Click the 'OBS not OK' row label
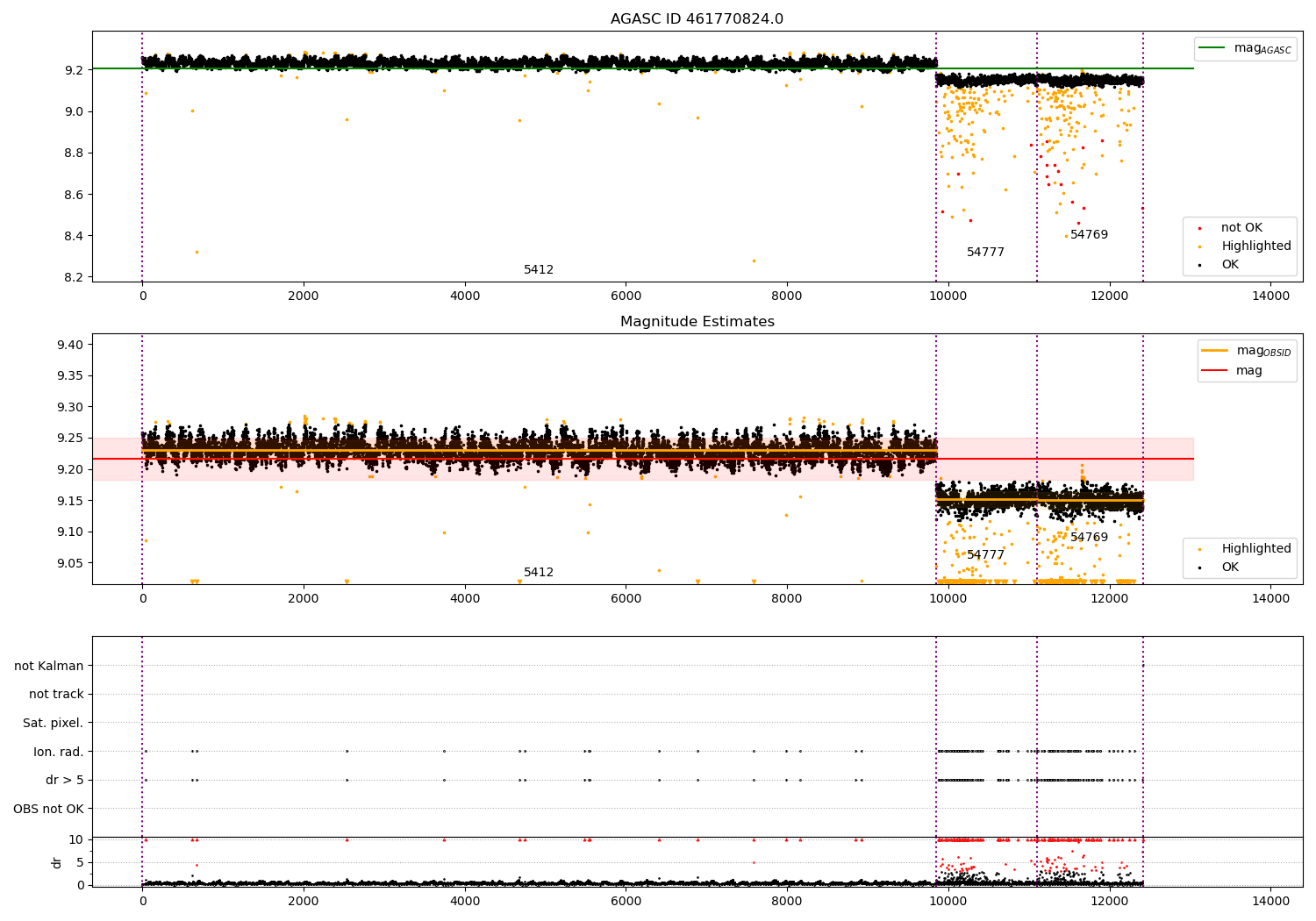The width and height of the screenshot is (1316, 921). [x=48, y=809]
